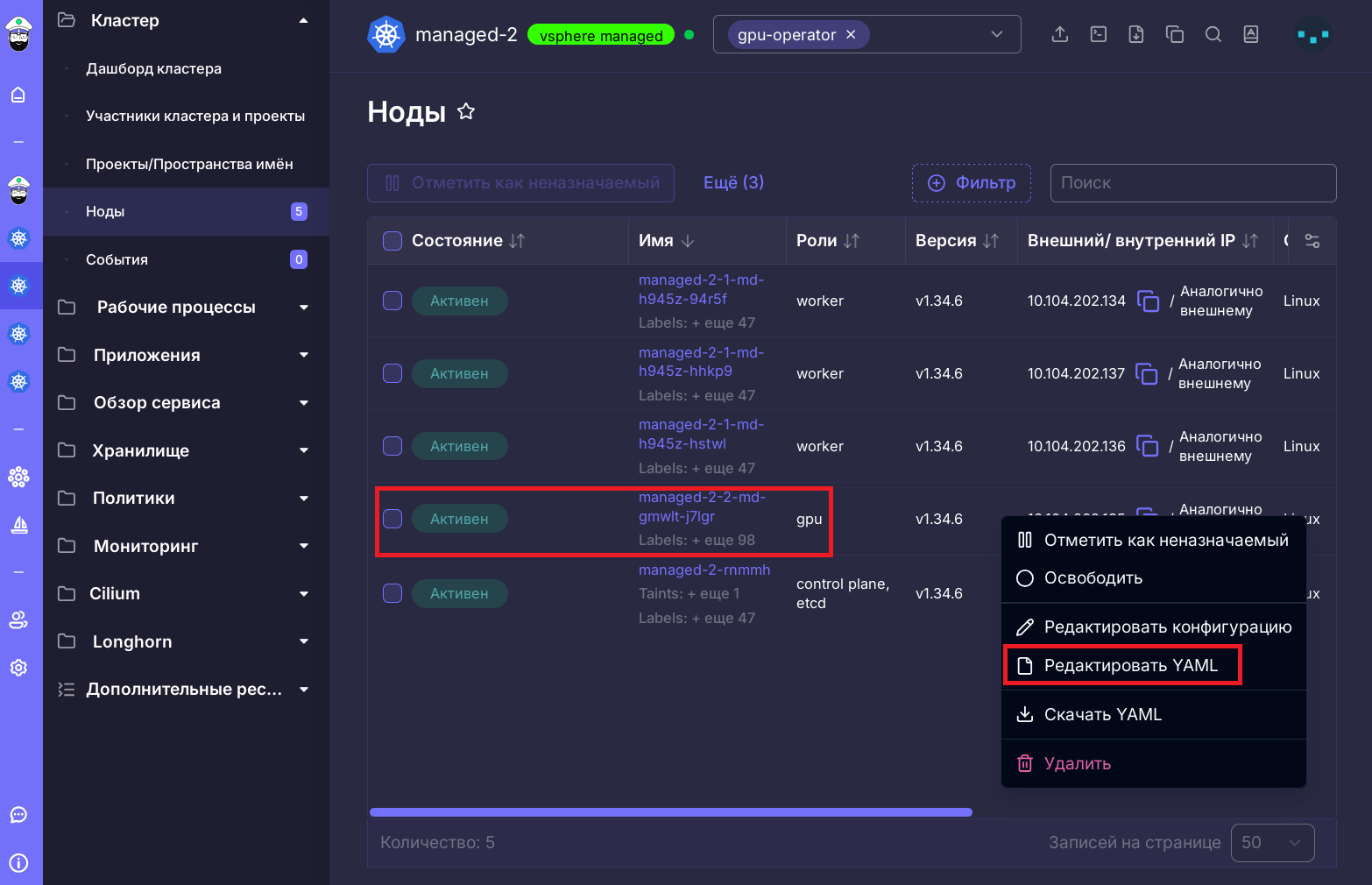The width and height of the screenshot is (1372, 885).
Task: Copy IP 10.104.202.136 to clipboard
Action: [x=1148, y=446]
